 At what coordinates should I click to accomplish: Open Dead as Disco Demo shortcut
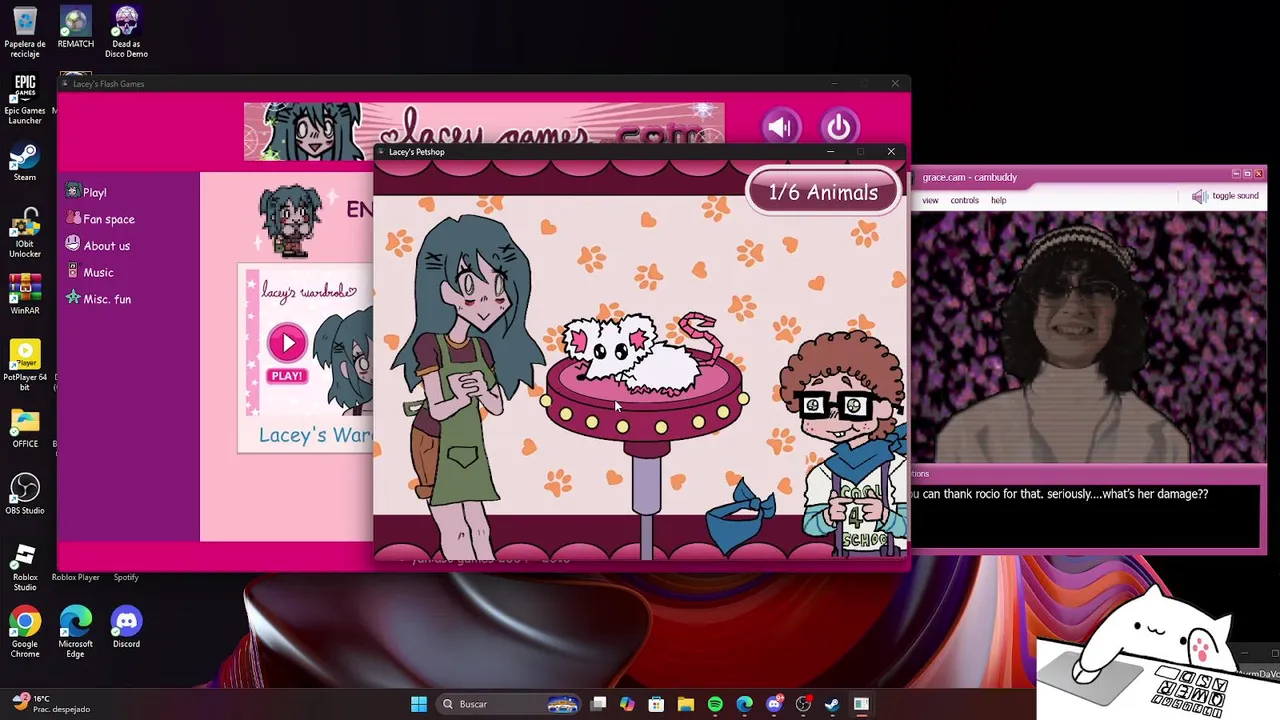pyautogui.click(x=126, y=32)
